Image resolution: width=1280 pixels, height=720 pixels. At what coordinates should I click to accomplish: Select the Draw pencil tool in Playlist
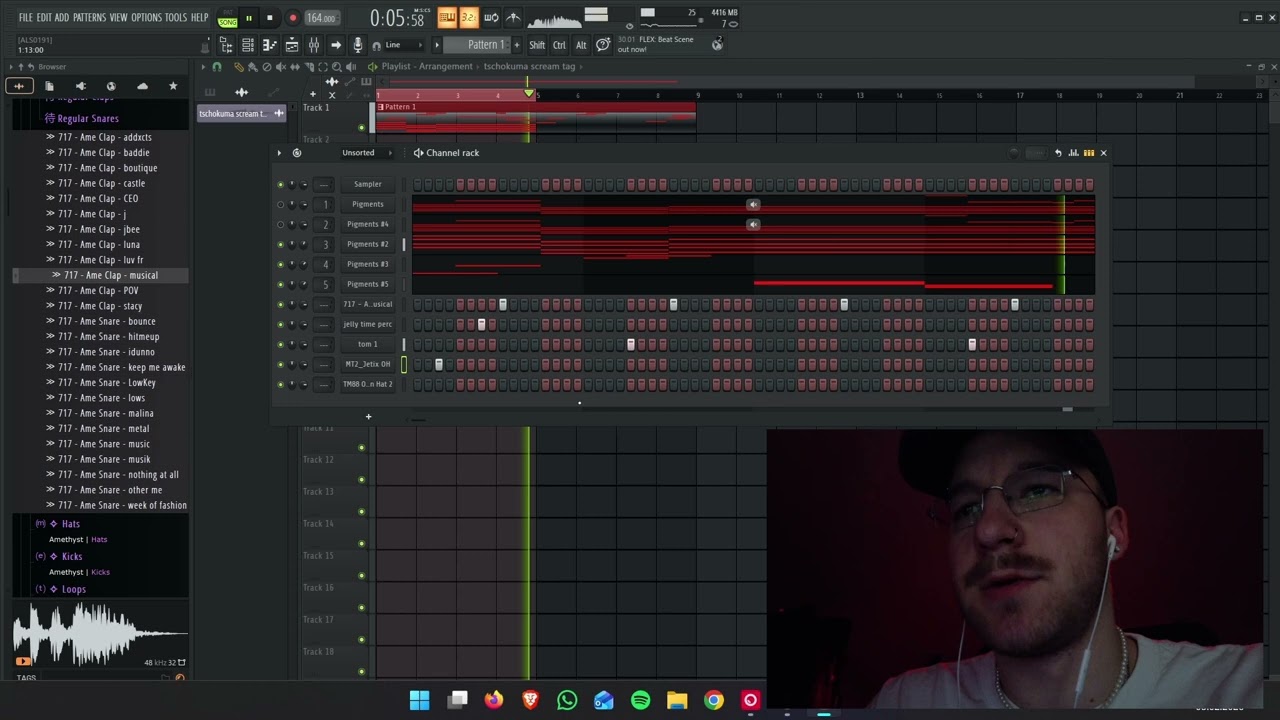238,67
